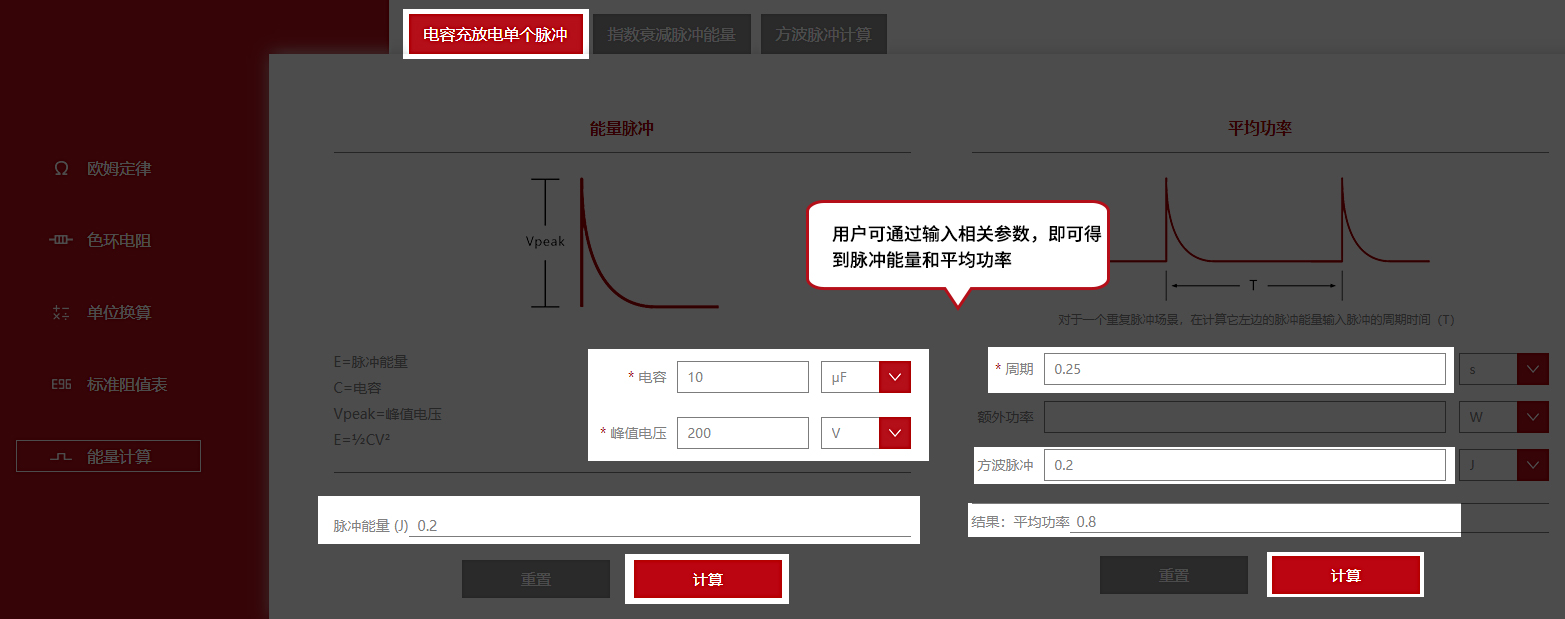The height and width of the screenshot is (619, 1565).
Task: Reset the average power section
Action: 1173,576
